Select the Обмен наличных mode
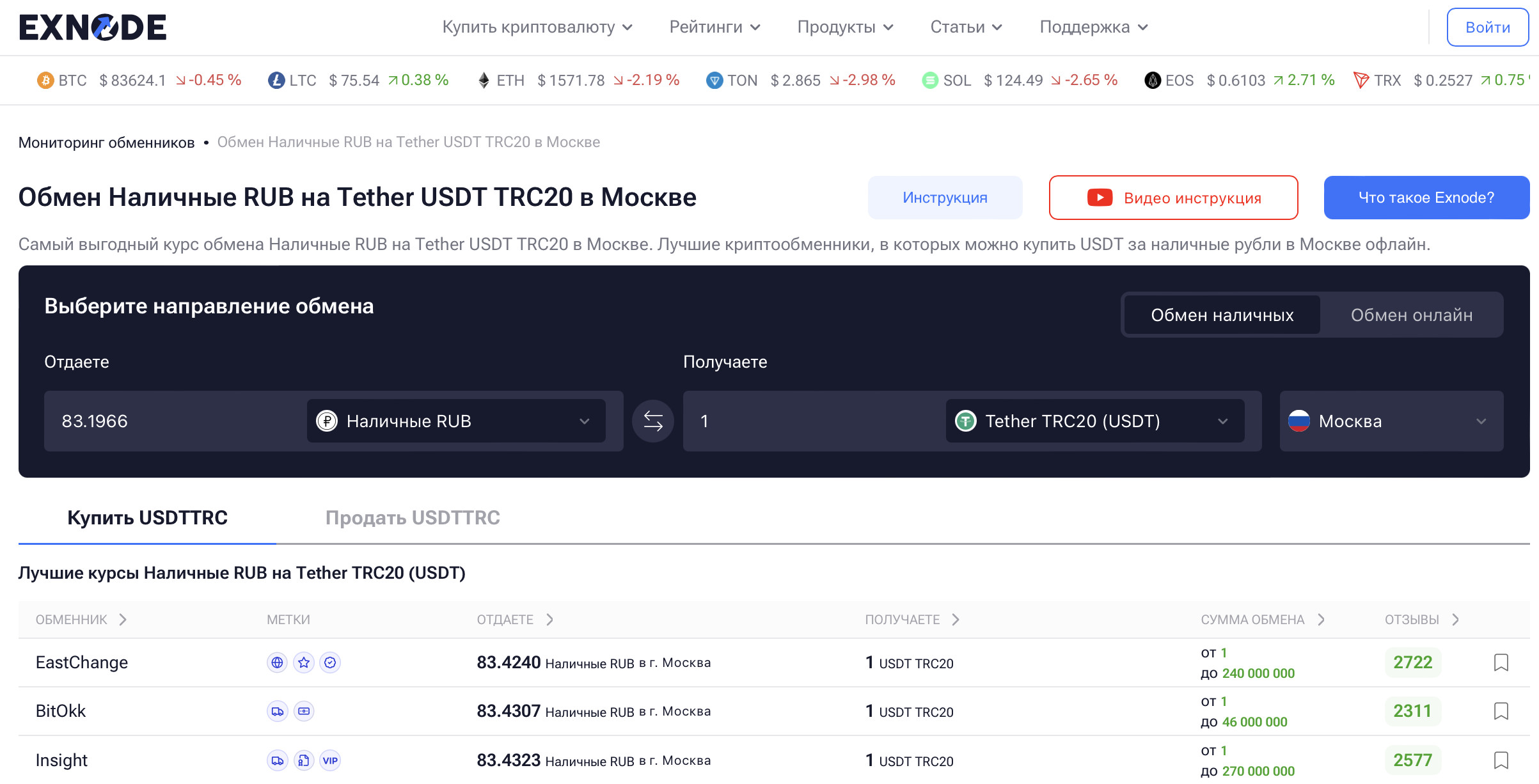 point(1222,315)
